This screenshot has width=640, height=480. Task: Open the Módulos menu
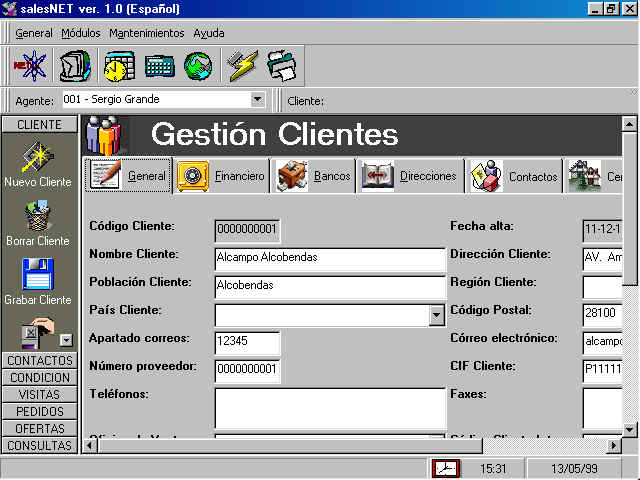[81, 33]
